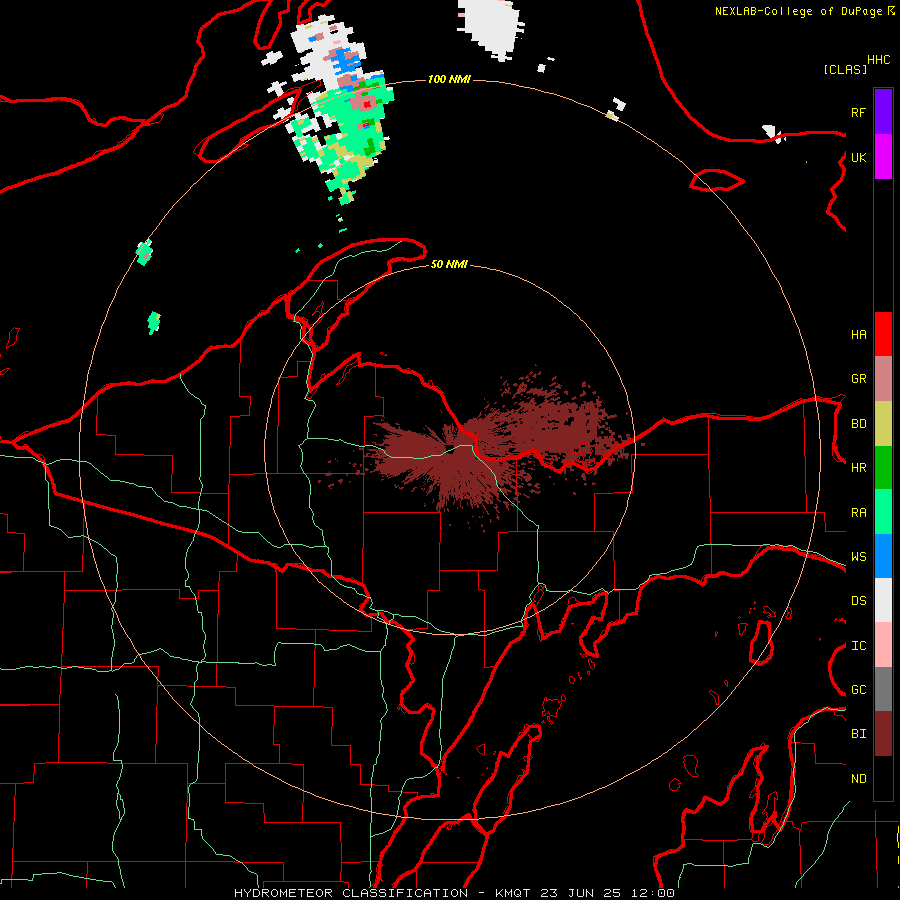Click the HA legend label
This screenshot has height=900, width=900.
(x=858, y=334)
